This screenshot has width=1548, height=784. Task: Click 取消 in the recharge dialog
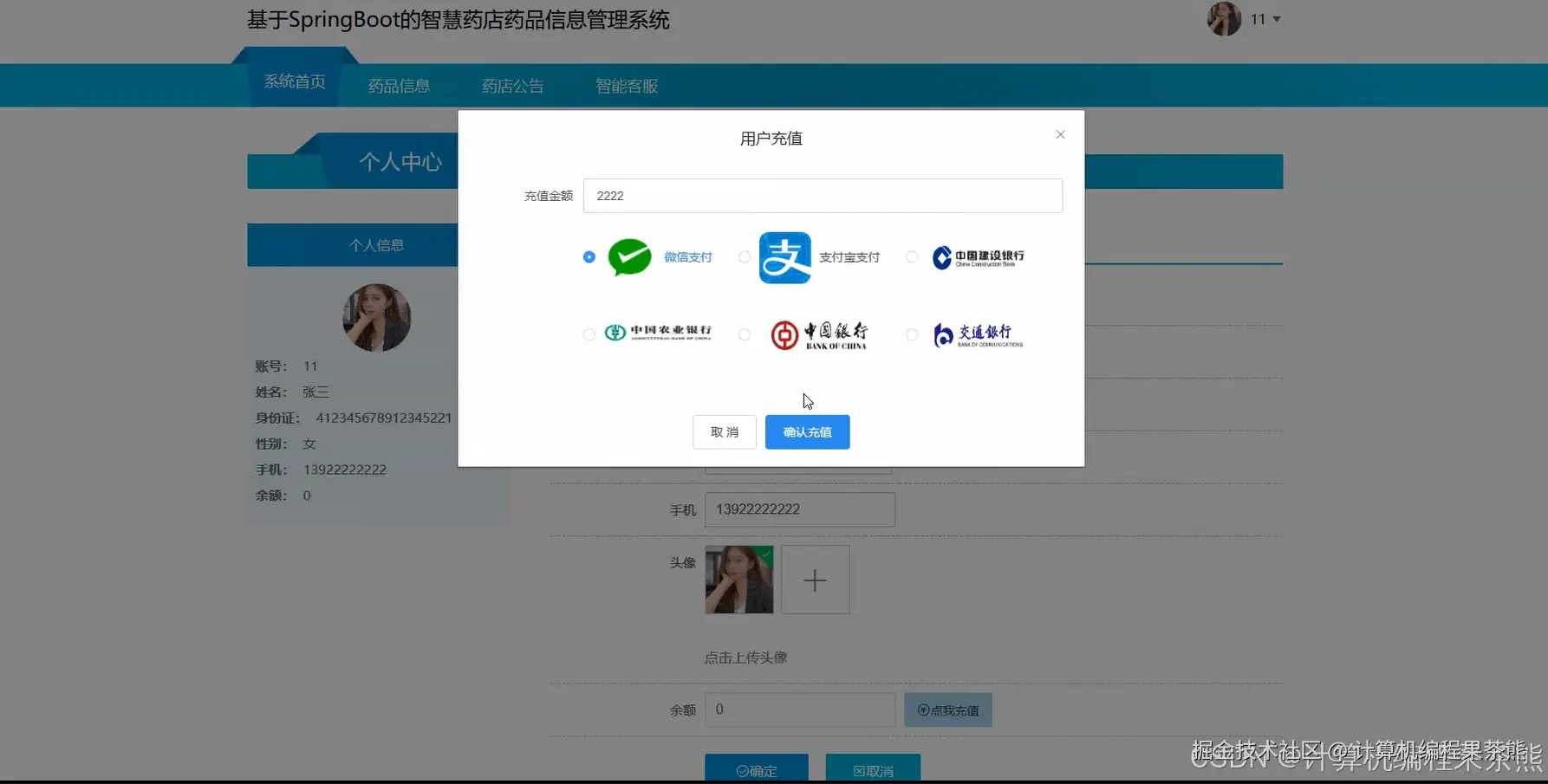(x=724, y=431)
